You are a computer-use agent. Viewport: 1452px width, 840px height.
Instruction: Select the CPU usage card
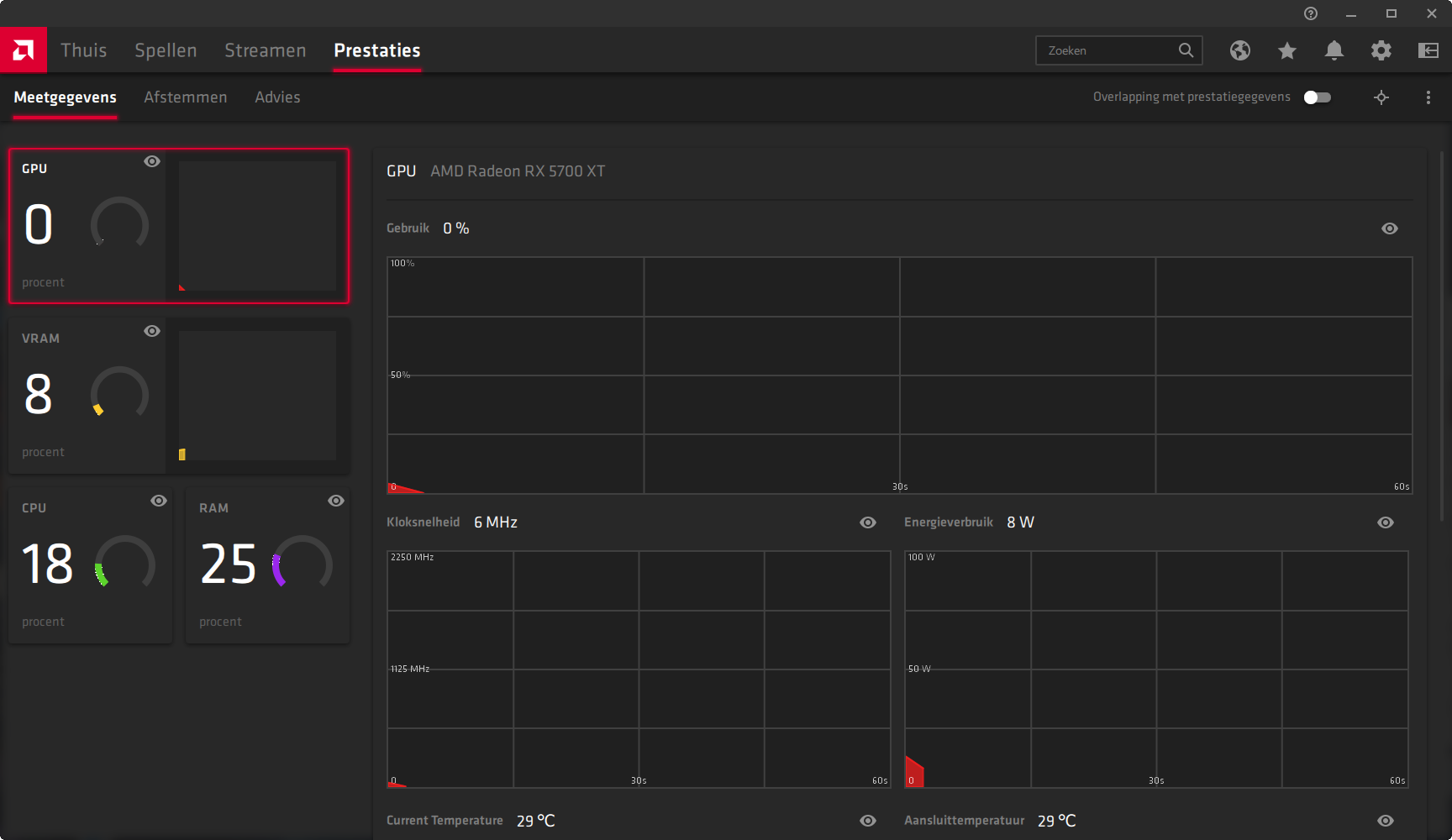click(91, 565)
